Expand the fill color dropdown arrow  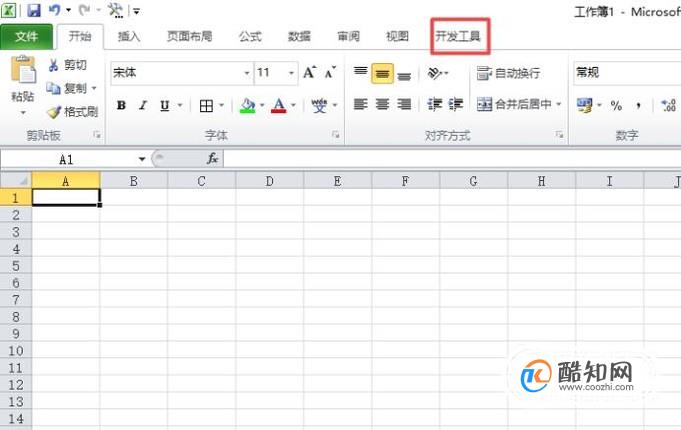(262, 106)
